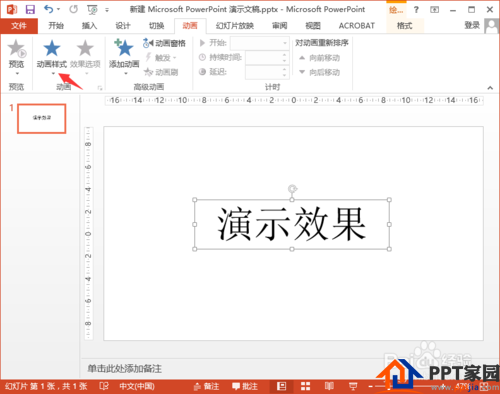Toggle the 备注 notes pane
500x394 pixels.
(x=206, y=386)
